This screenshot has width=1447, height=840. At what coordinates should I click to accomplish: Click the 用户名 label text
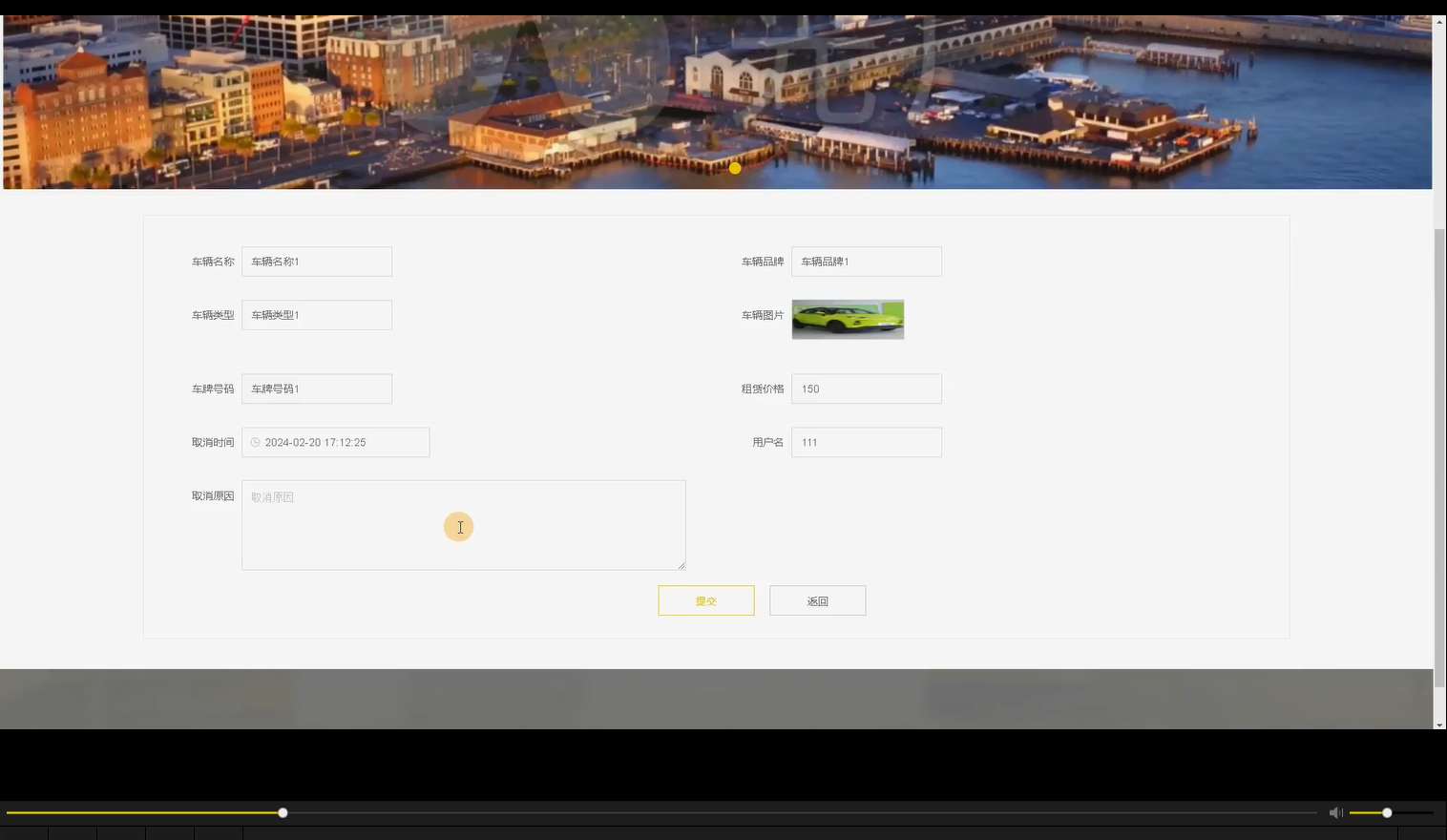pos(768,443)
